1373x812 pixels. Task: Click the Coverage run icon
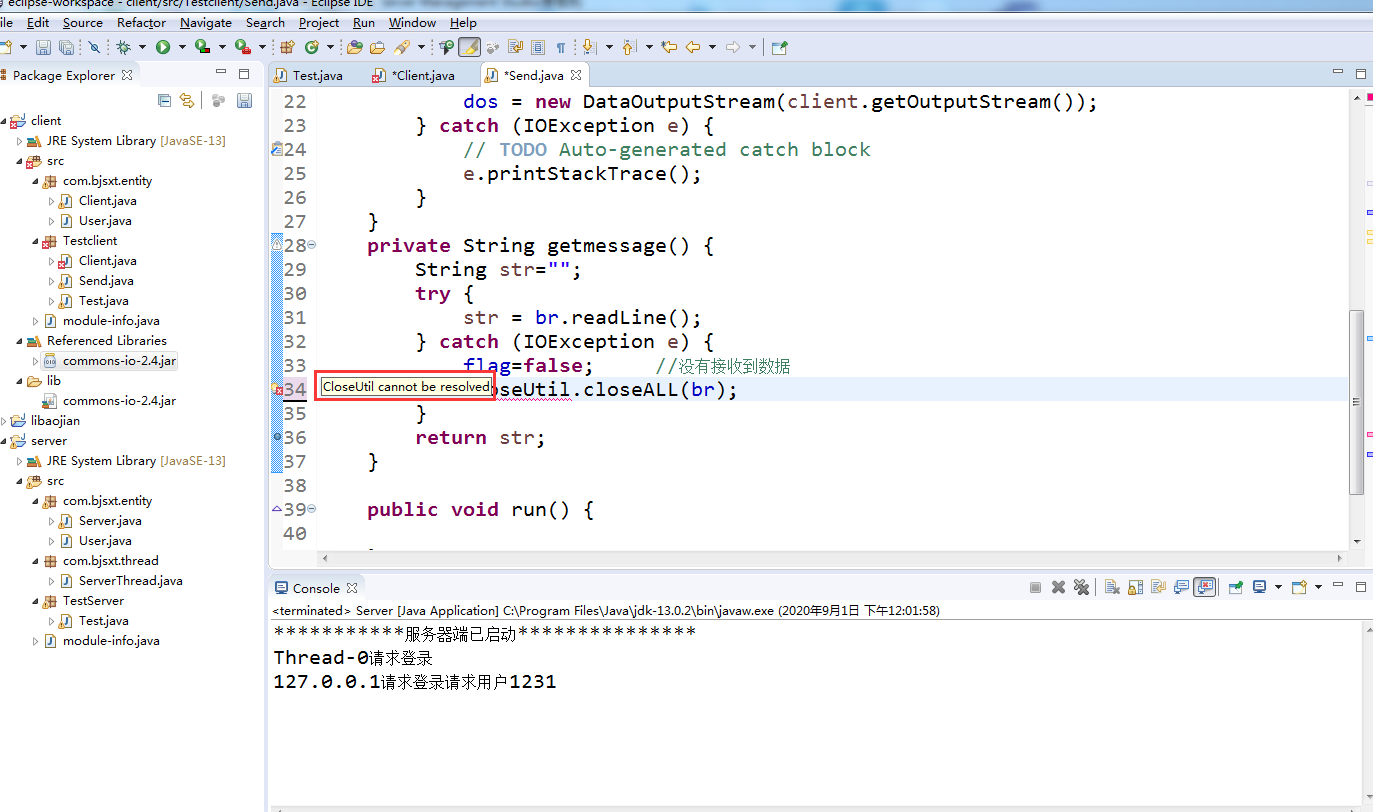[202, 47]
